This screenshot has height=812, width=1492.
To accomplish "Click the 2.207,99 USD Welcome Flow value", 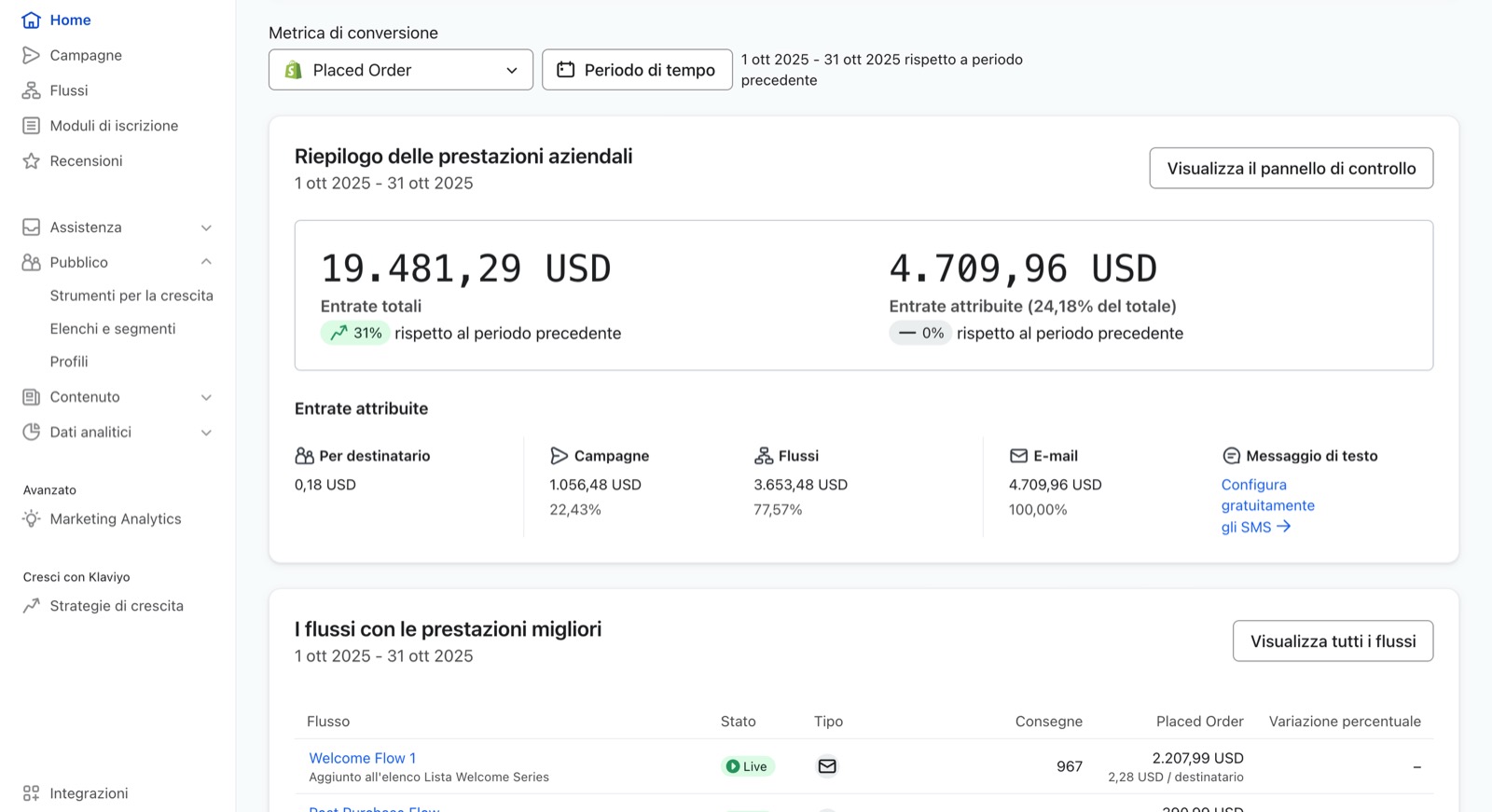I will (x=1197, y=758).
